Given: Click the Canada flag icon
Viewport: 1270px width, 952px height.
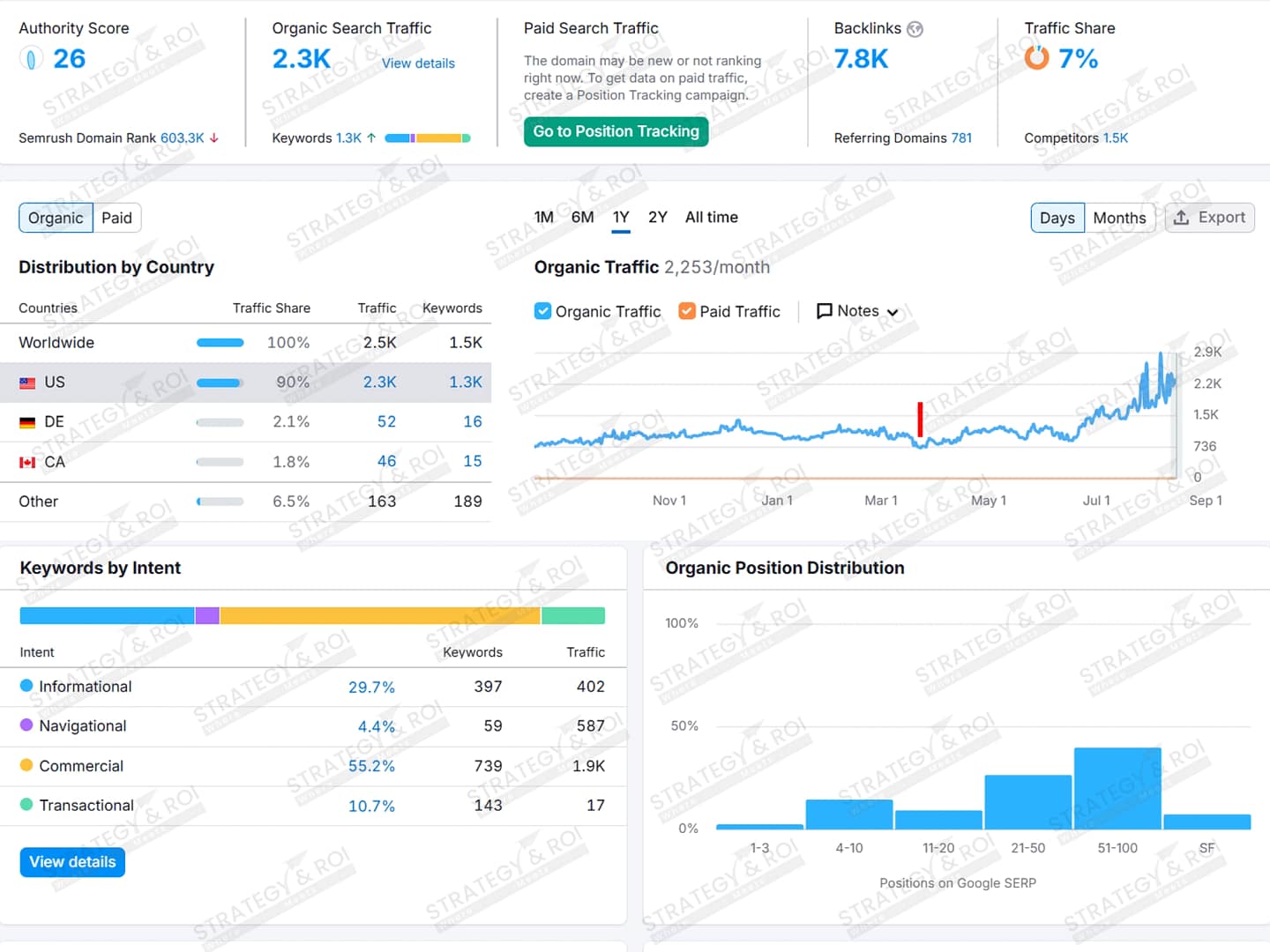Looking at the screenshot, I should click(x=27, y=462).
